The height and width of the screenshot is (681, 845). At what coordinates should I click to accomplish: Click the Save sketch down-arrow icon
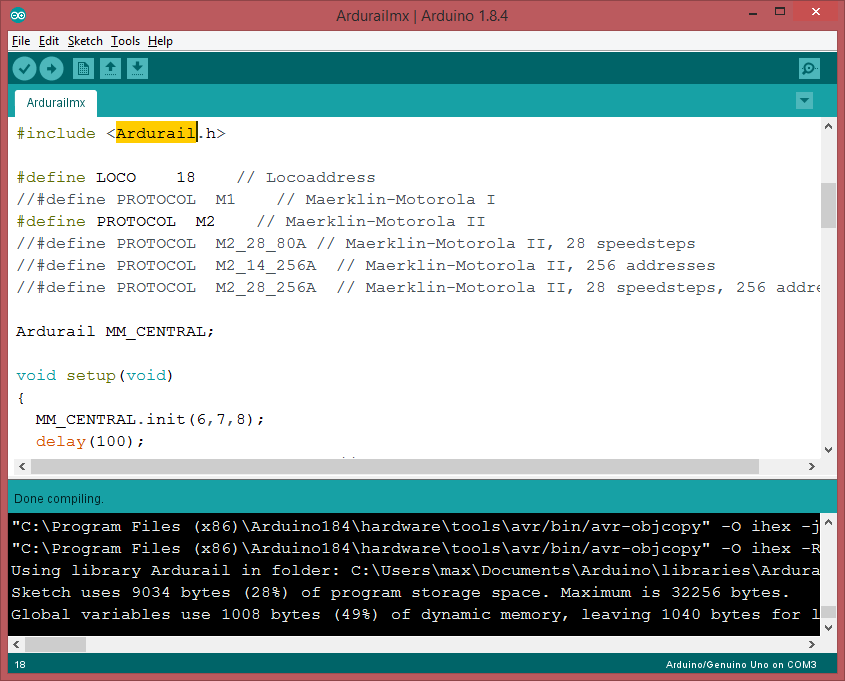137,68
